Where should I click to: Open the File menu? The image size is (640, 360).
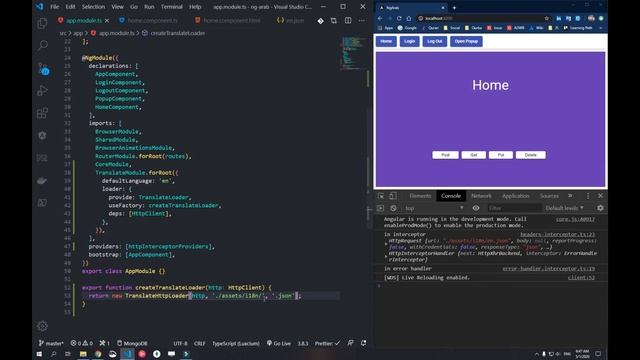click(x=54, y=7)
